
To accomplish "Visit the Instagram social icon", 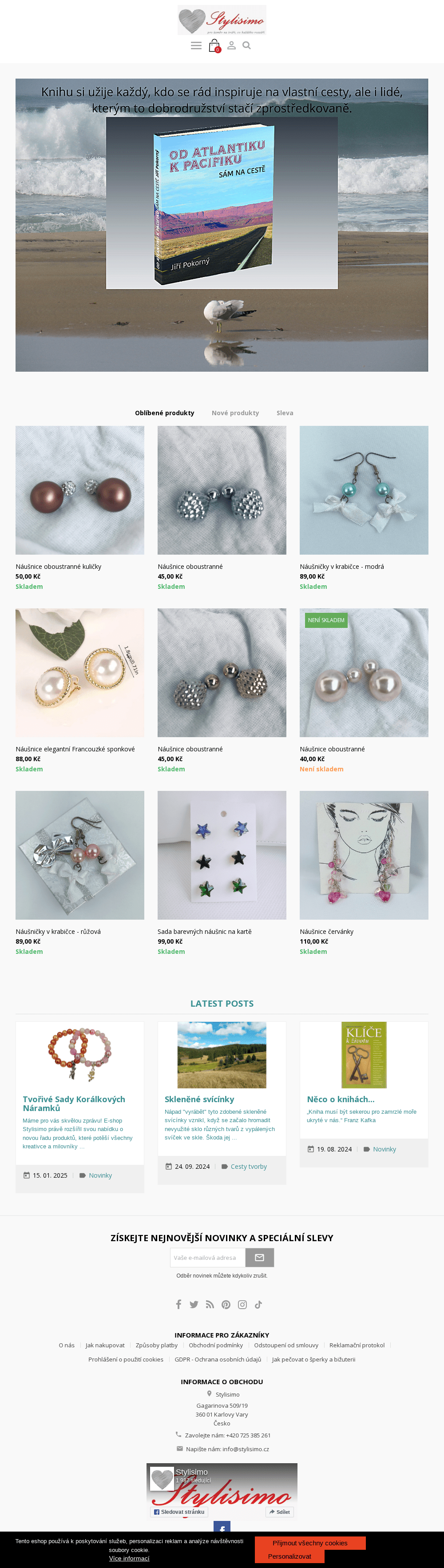I will (242, 1304).
